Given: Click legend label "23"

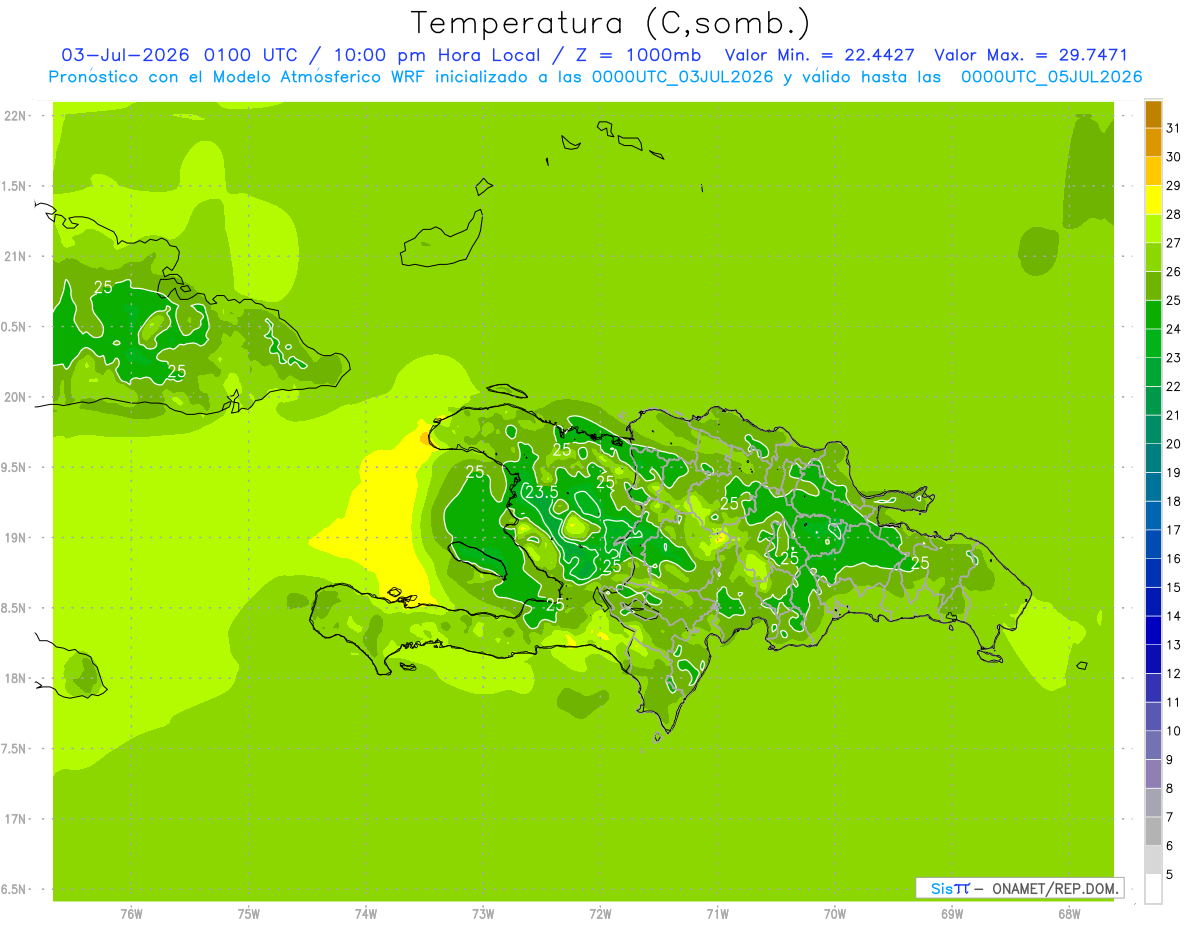Looking at the screenshot, I should 1174,358.
